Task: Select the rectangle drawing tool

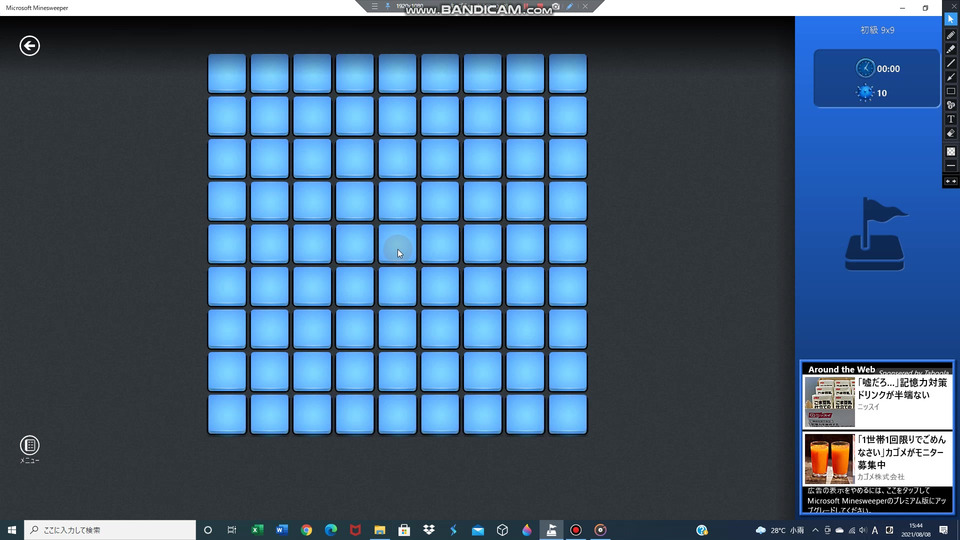Action: (x=951, y=91)
